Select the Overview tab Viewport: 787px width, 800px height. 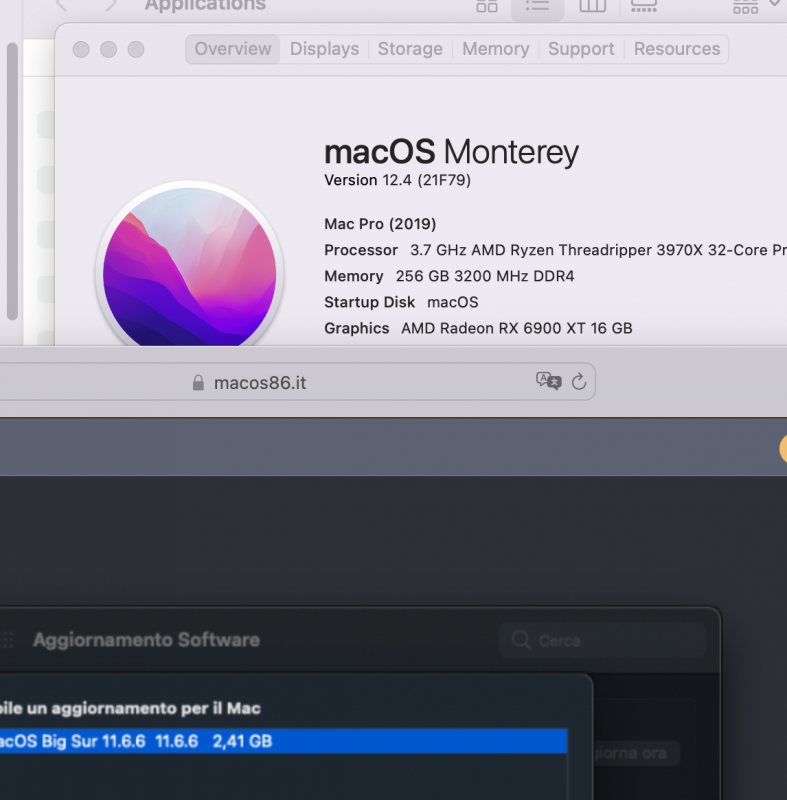pos(232,49)
